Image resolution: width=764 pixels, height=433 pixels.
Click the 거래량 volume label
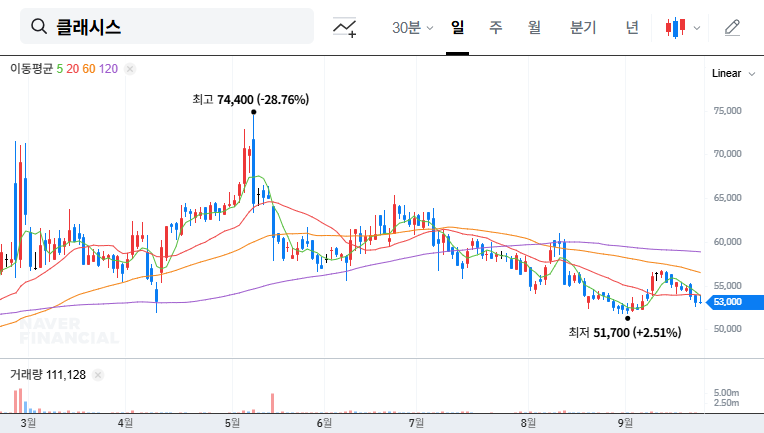27,374
